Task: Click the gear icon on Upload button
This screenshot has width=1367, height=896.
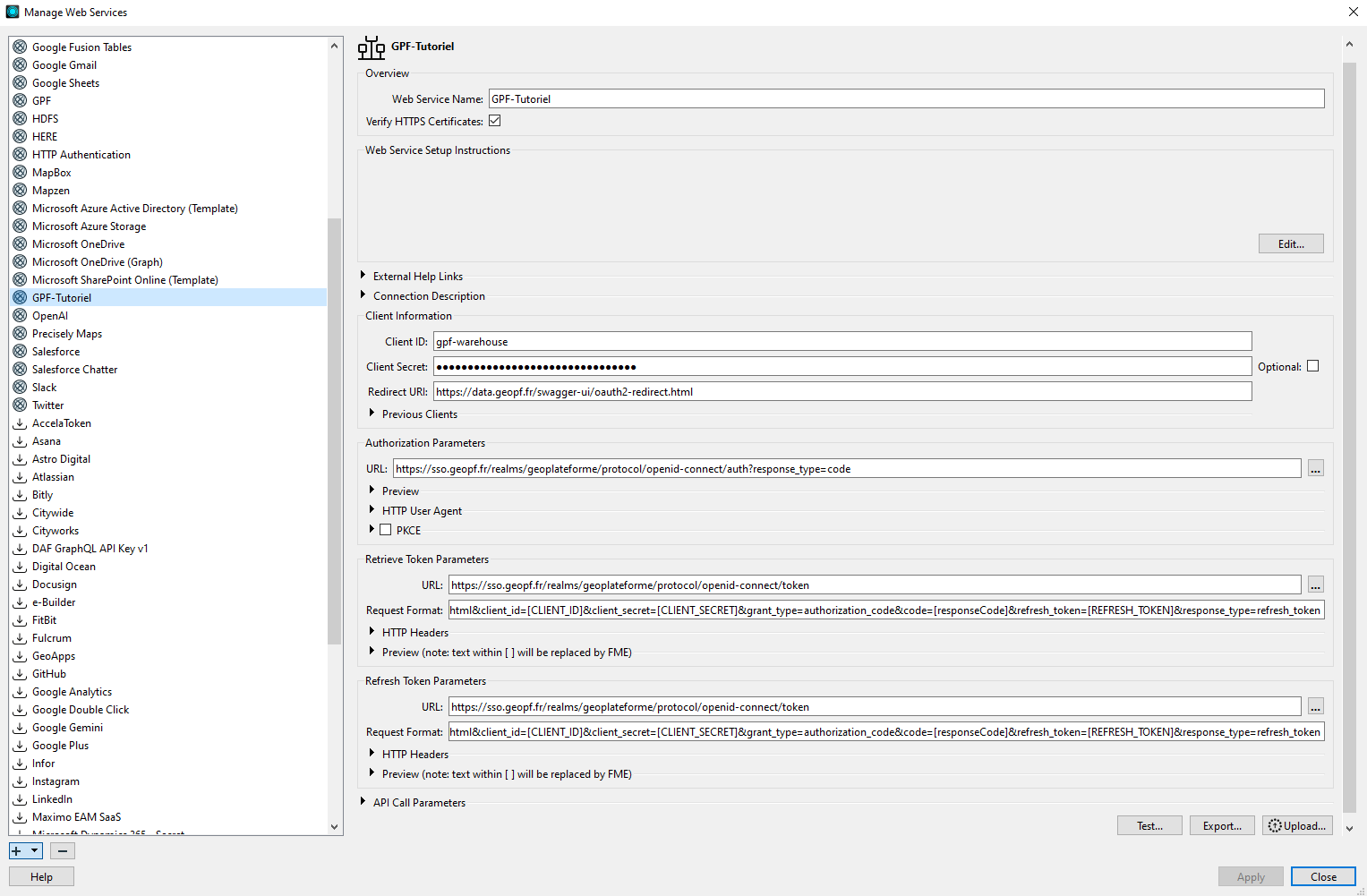Action: click(x=1275, y=826)
